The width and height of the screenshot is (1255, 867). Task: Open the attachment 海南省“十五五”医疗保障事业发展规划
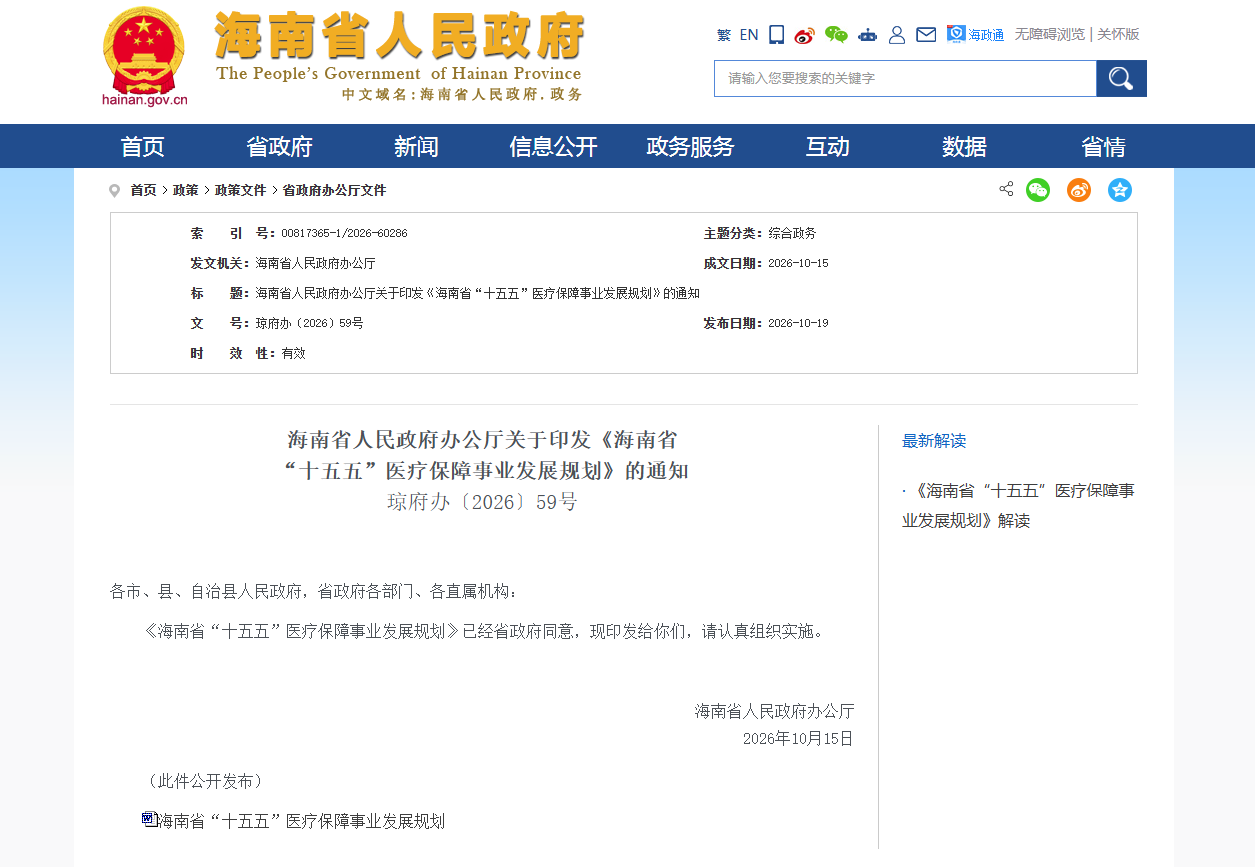(301, 821)
